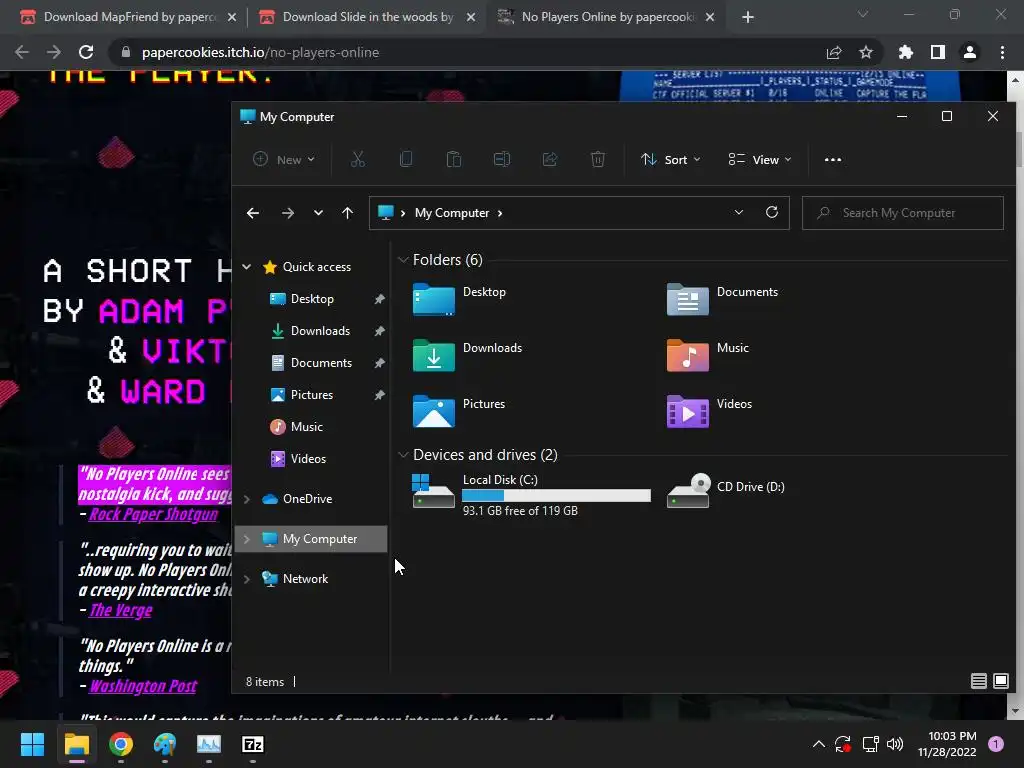Open a new Chrome tab
Screen dimensions: 1024x768
point(748,17)
